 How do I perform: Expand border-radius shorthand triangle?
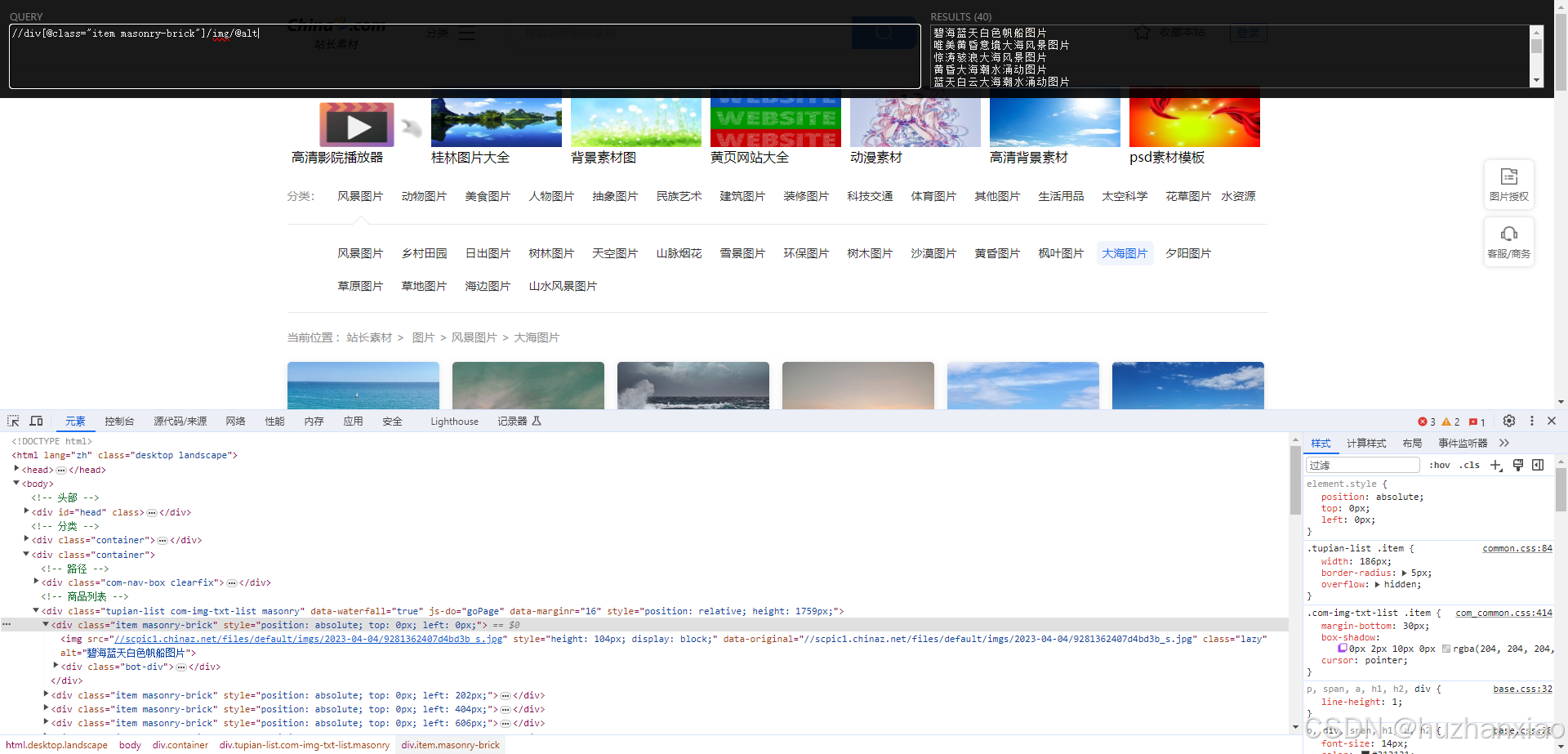pyautogui.click(x=1405, y=573)
